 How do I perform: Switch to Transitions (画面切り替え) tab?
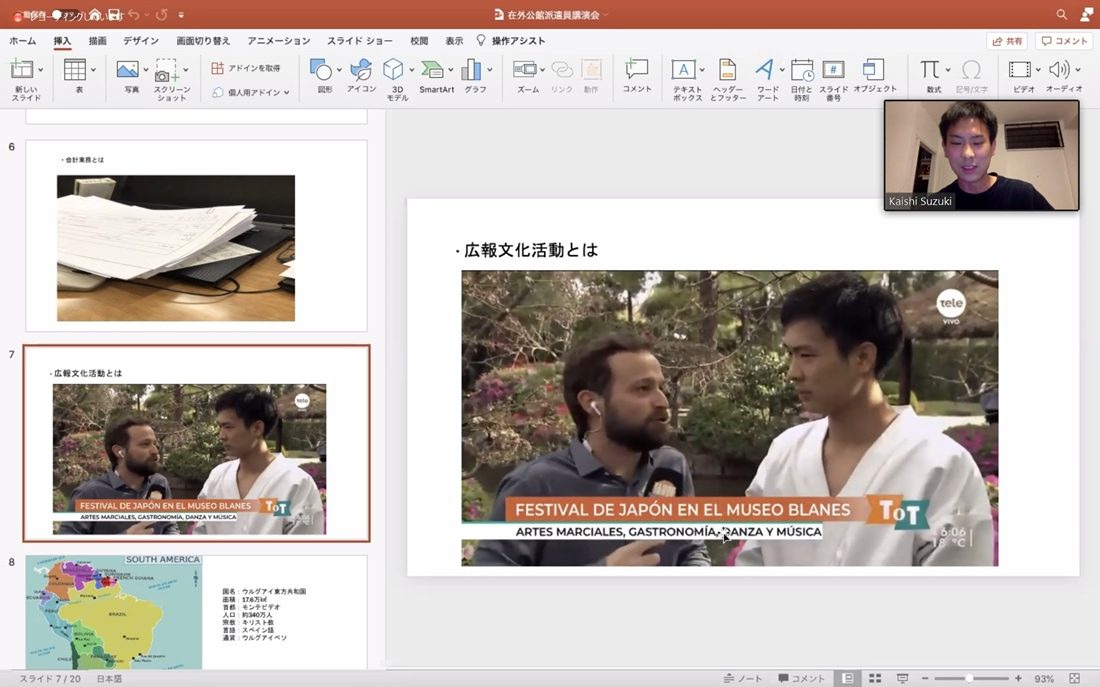203,41
